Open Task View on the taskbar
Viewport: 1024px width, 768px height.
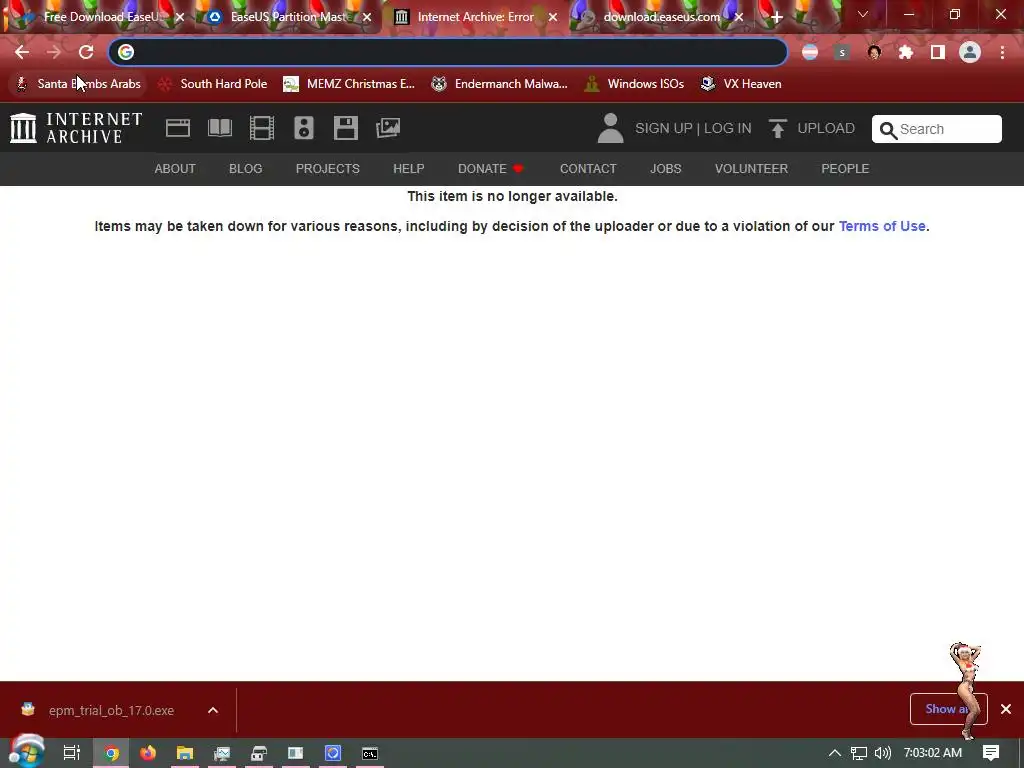tap(71, 753)
